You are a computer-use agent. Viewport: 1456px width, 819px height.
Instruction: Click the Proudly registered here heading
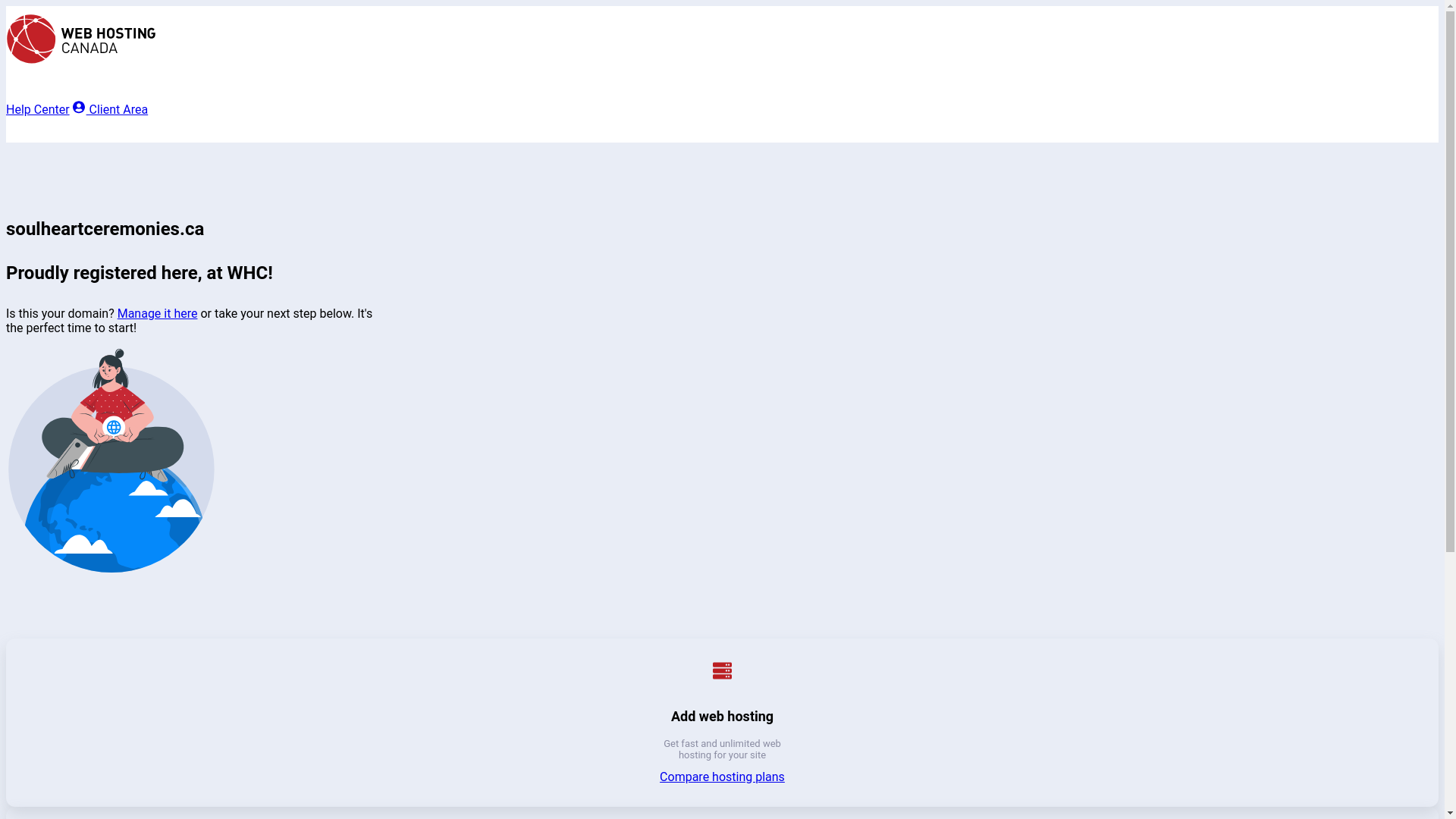[140, 273]
